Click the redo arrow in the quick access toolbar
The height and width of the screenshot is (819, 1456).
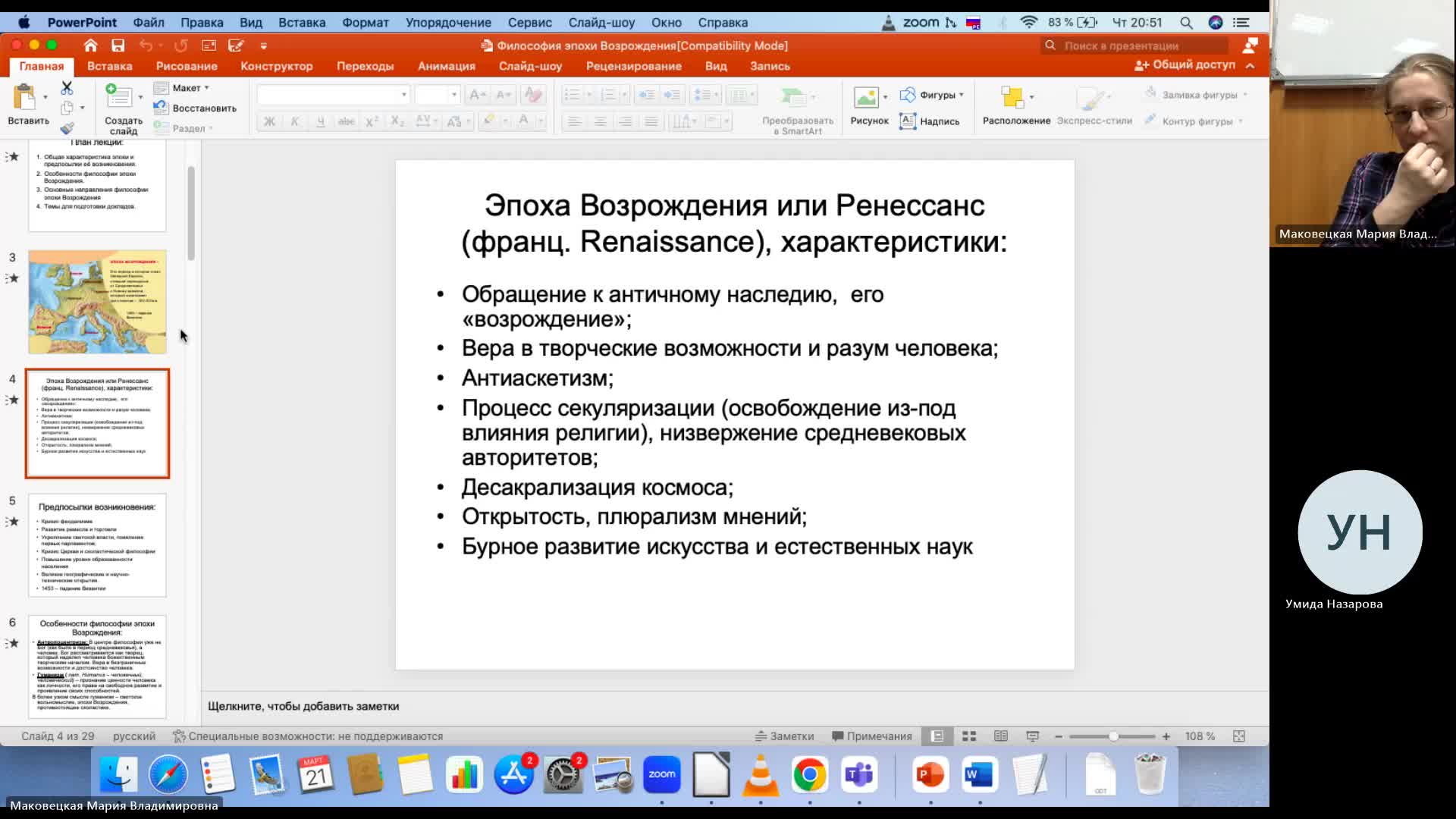pyautogui.click(x=180, y=45)
